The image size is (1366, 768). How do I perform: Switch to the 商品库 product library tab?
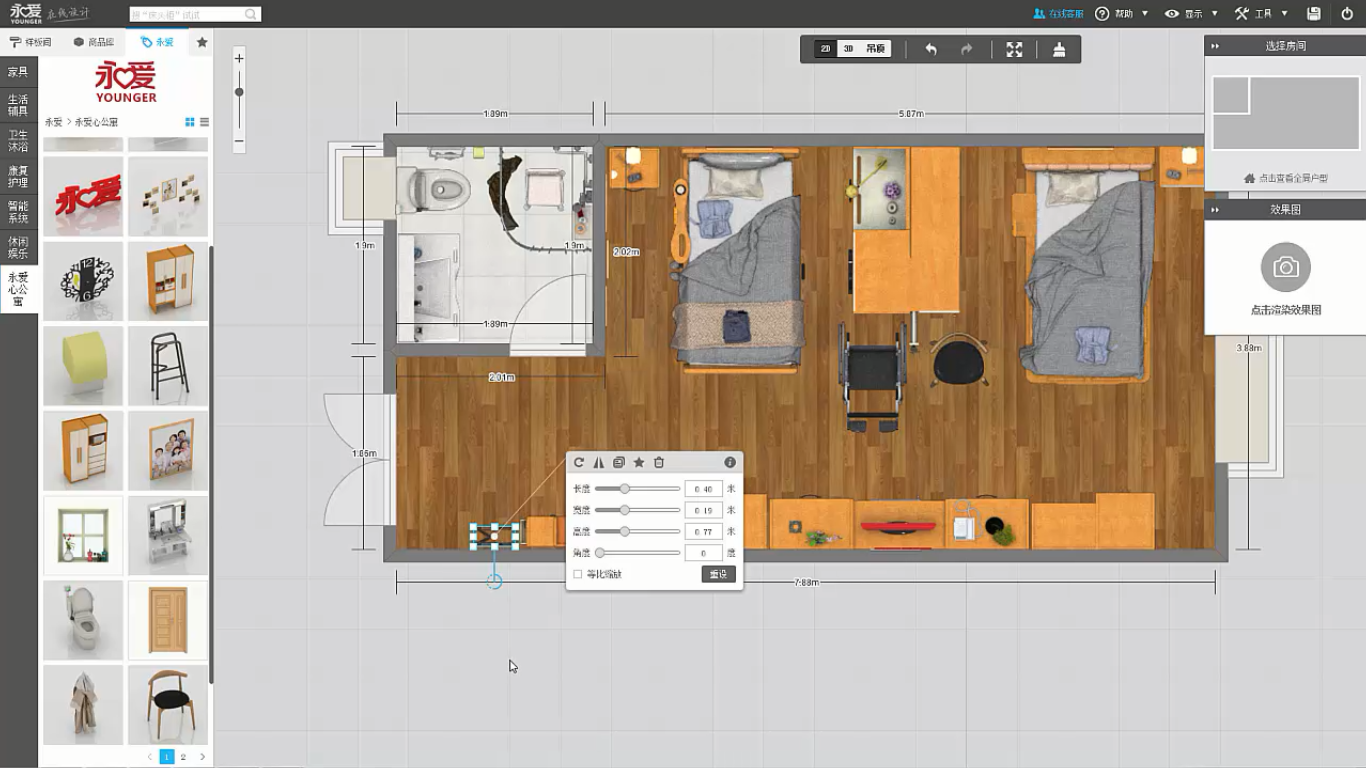pos(93,42)
